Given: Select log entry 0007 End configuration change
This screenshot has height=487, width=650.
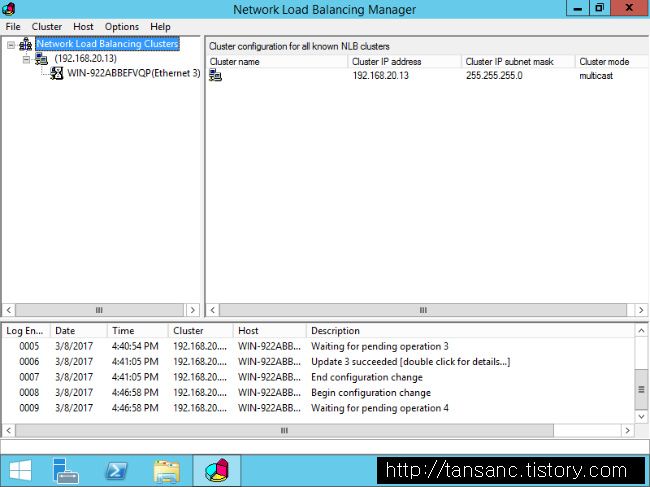Looking at the screenshot, I should [x=318, y=377].
